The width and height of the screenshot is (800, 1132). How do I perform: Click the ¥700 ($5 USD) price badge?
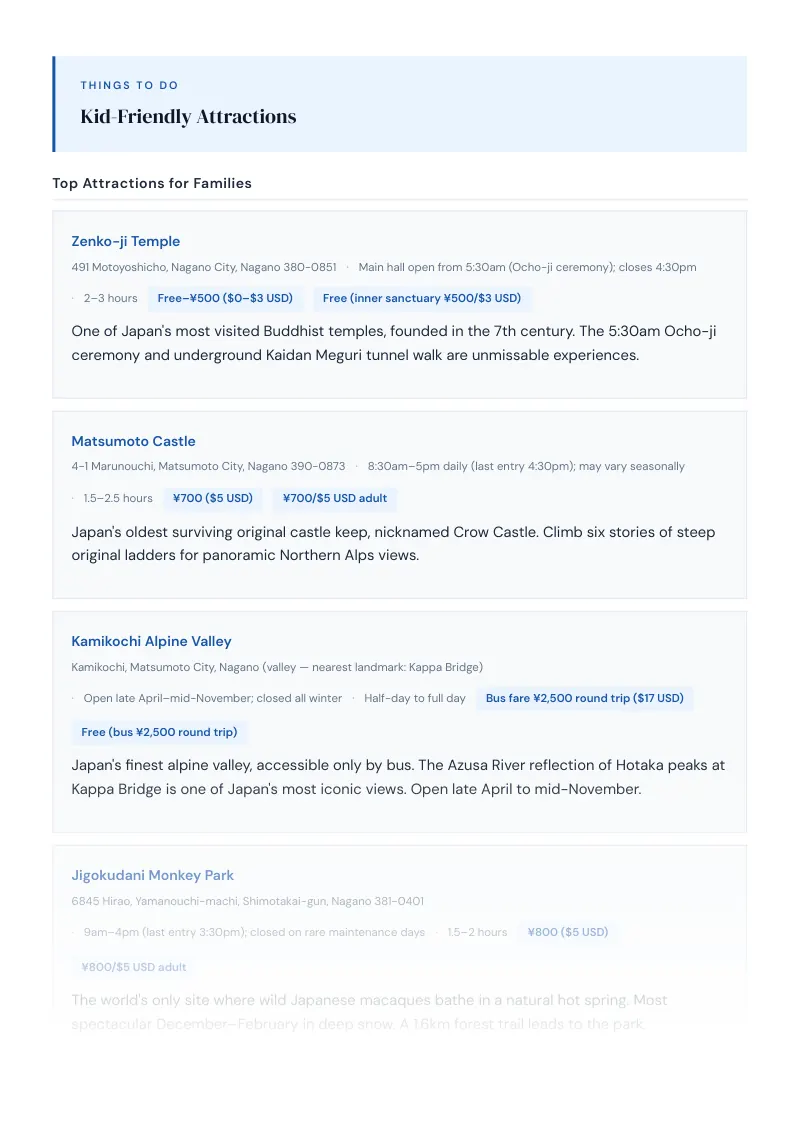(213, 498)
